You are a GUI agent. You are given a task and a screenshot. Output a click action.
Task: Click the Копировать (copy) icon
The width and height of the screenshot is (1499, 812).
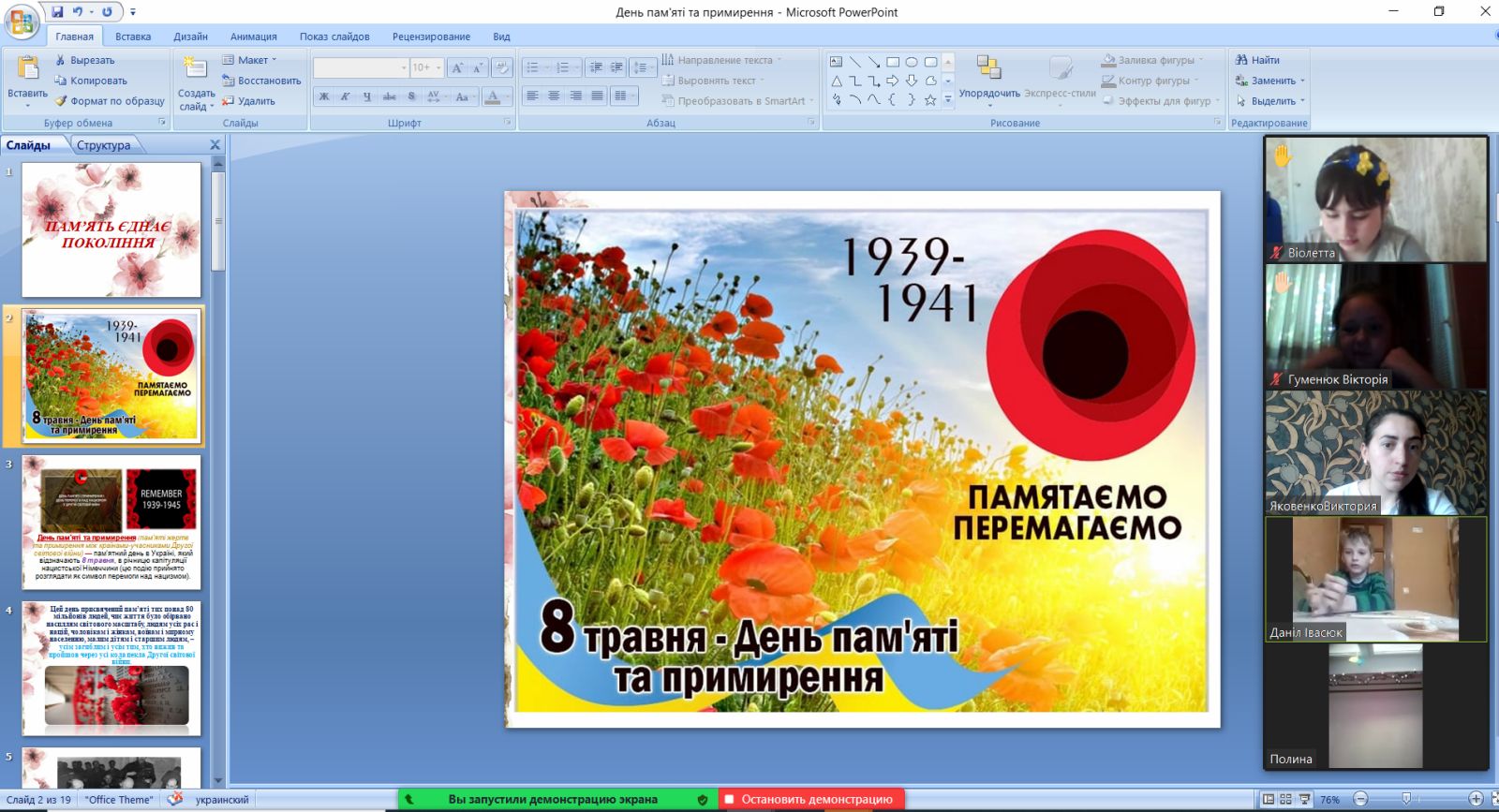tap(61, 81)
